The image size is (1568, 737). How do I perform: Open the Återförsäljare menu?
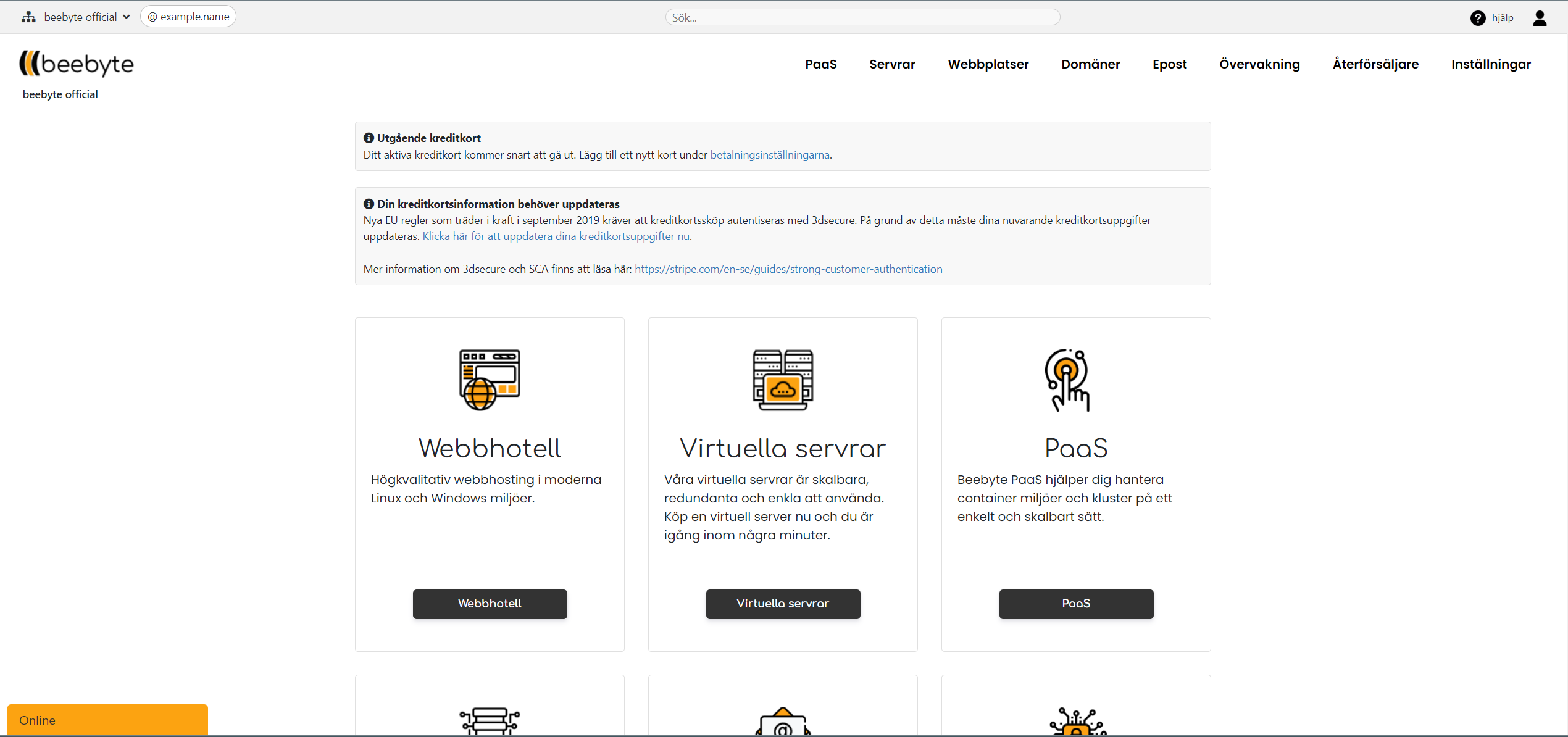pos(1375,64)
